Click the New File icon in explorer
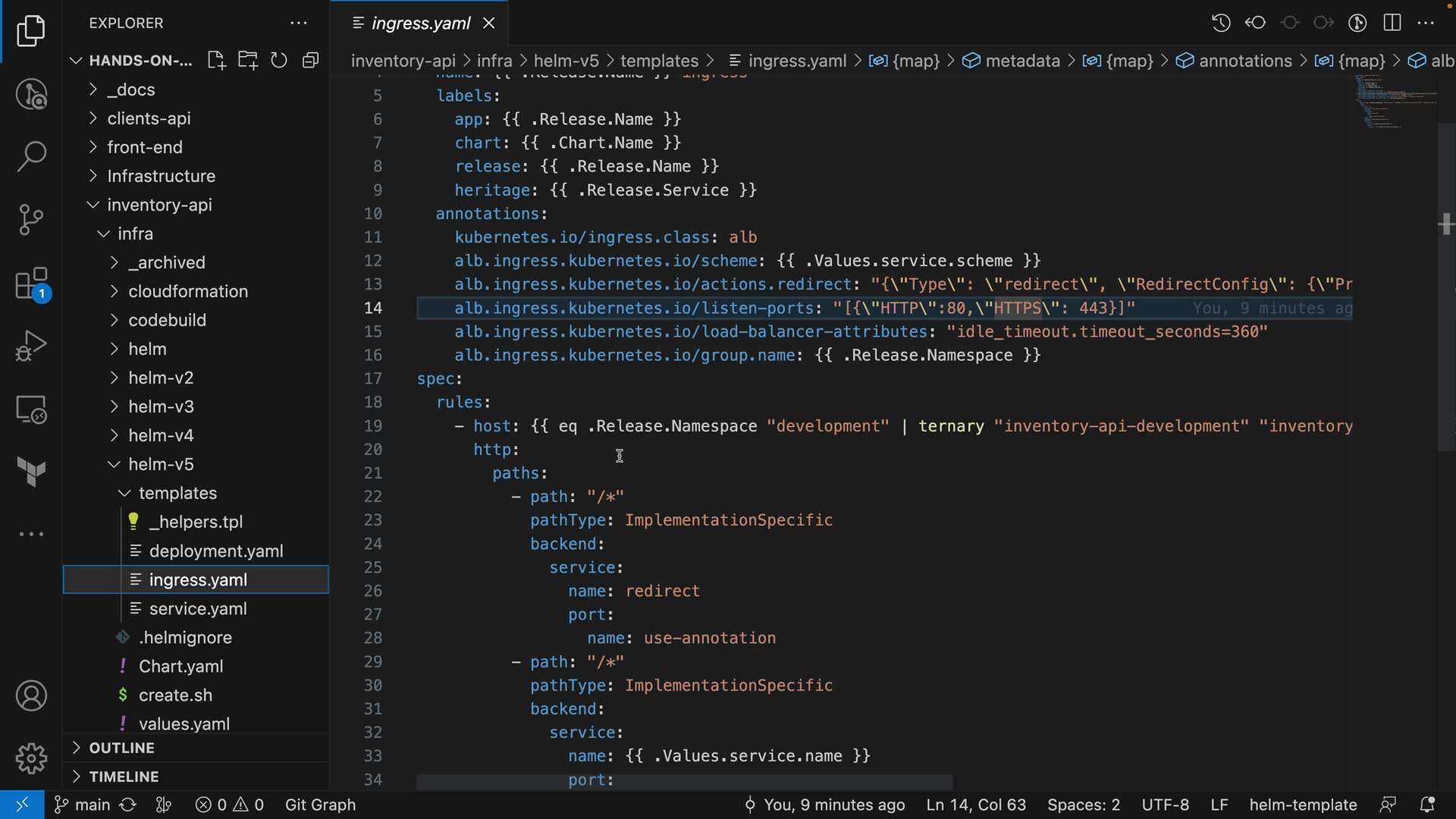Screen dimensions: 1456x819 pyautogui.click(x=216, y=61)
